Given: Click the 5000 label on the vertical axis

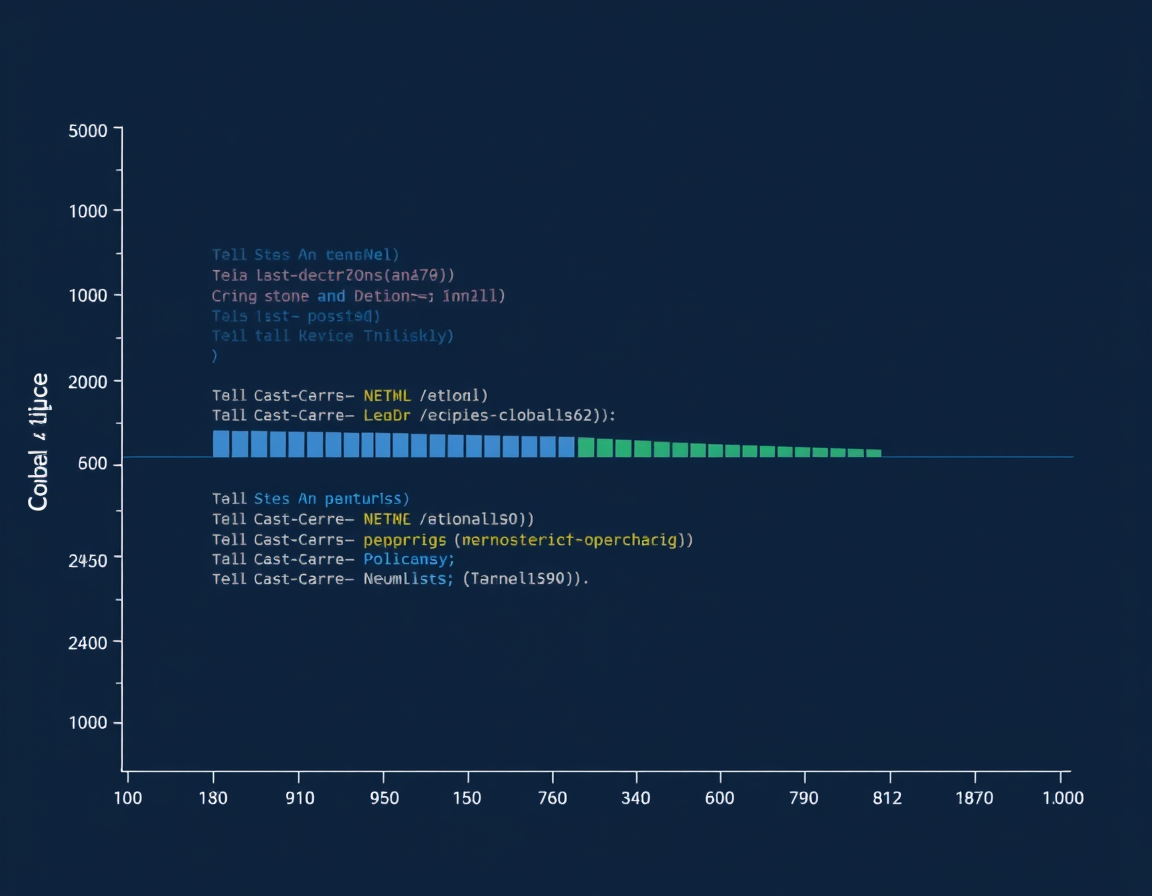Looking at the screenshot, I should (x=87, y=131).
